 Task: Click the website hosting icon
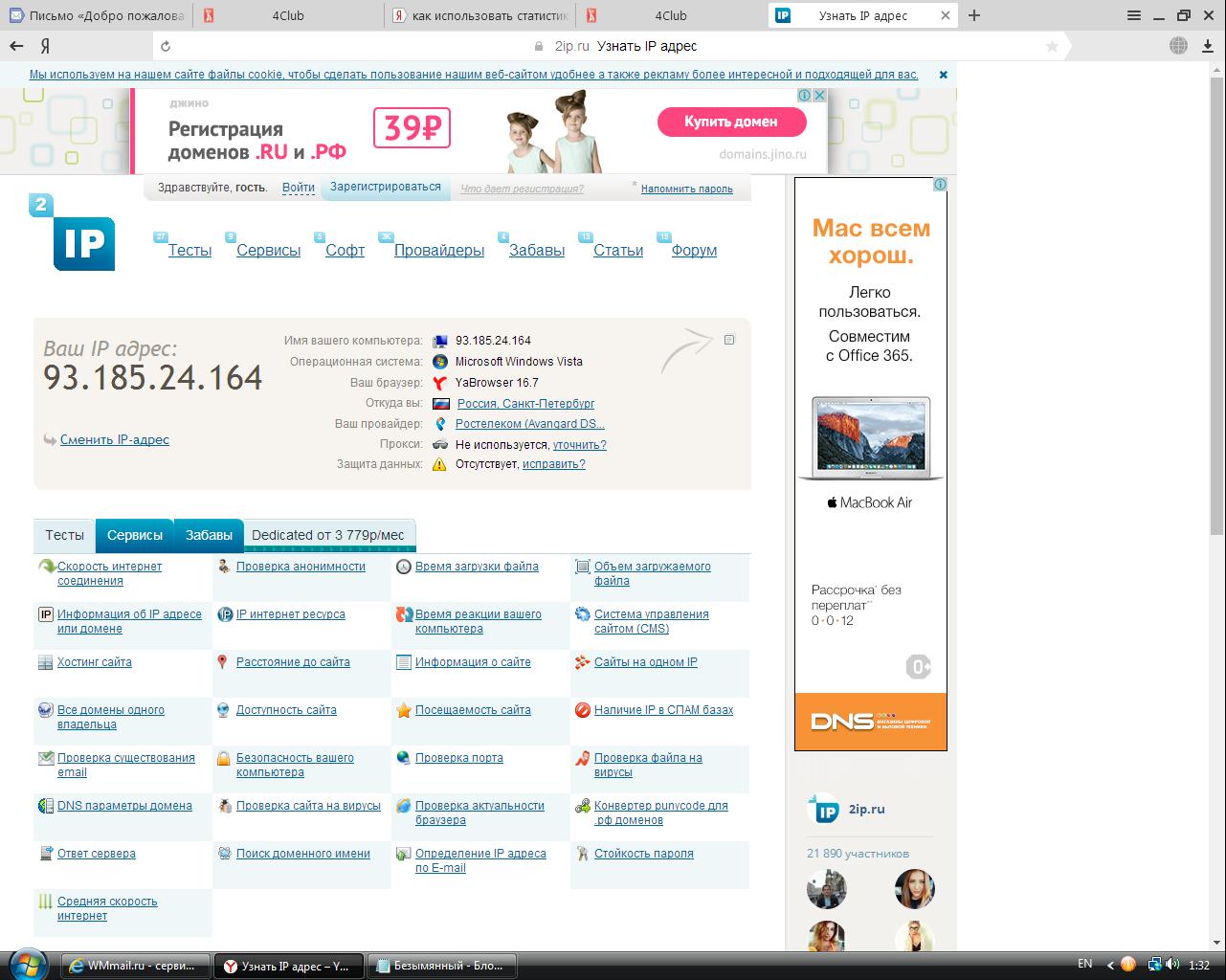tap(45, 662)
